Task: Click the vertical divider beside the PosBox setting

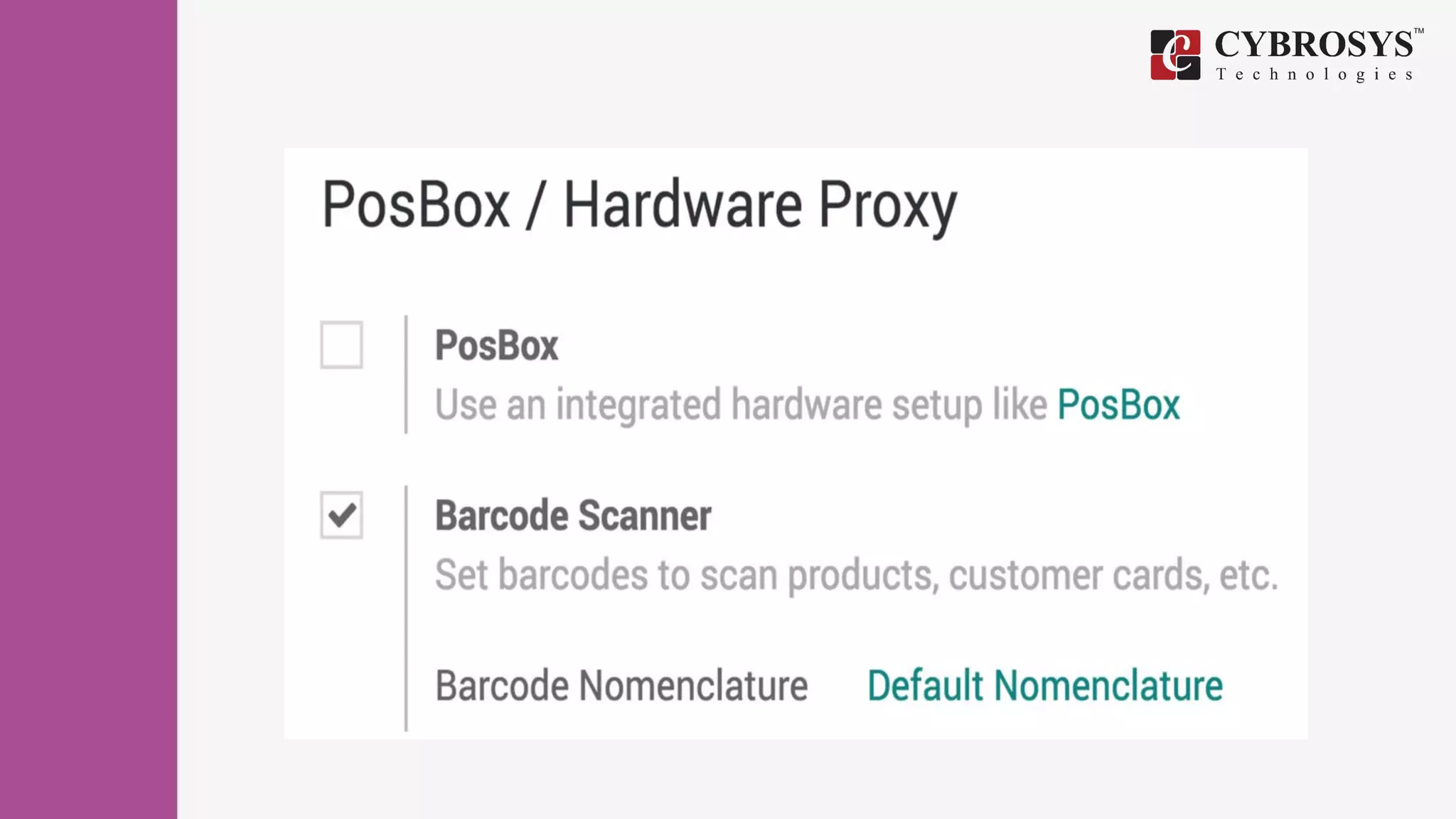Action: 406,374
